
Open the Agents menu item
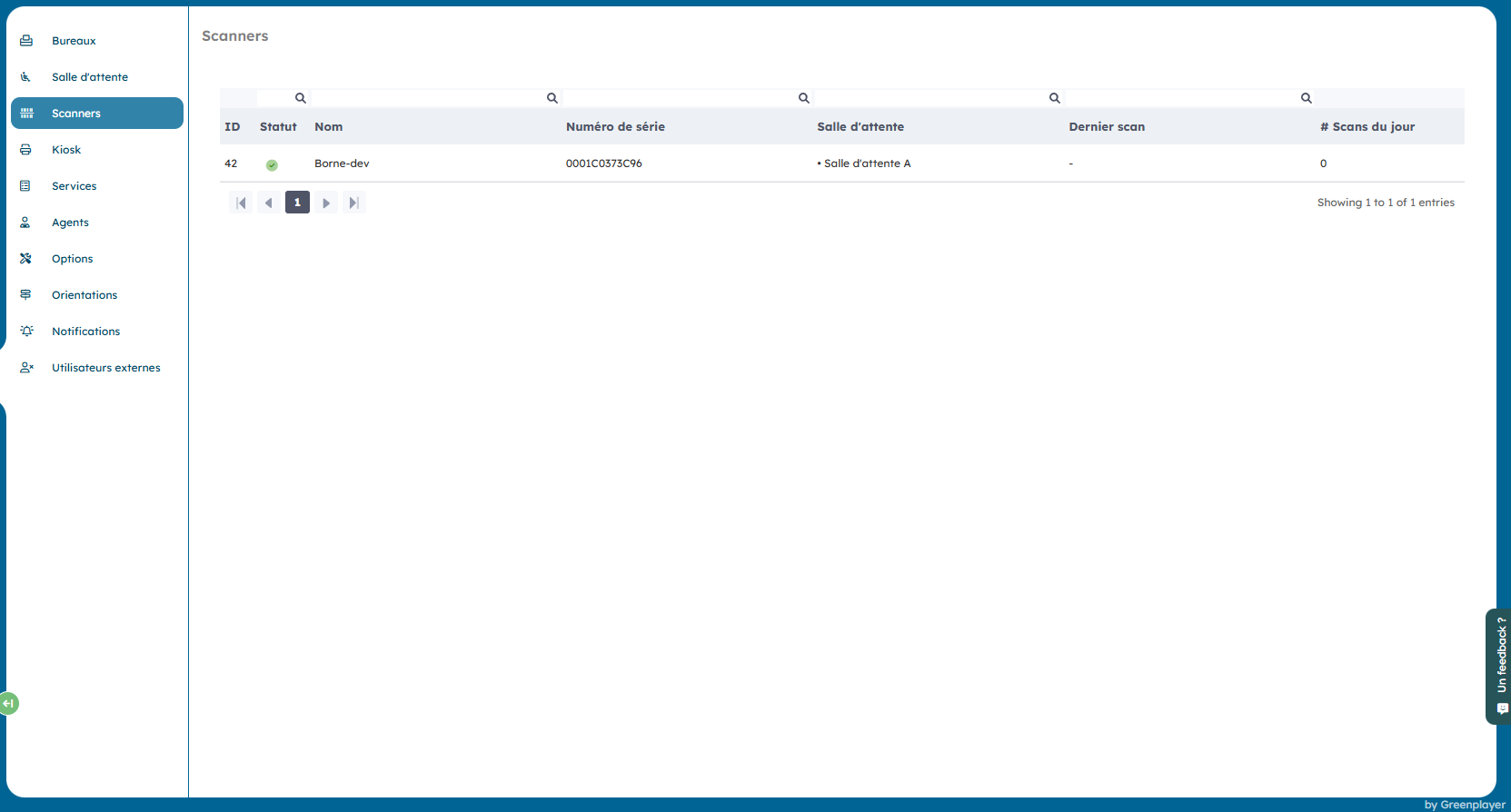pos(70,223)
